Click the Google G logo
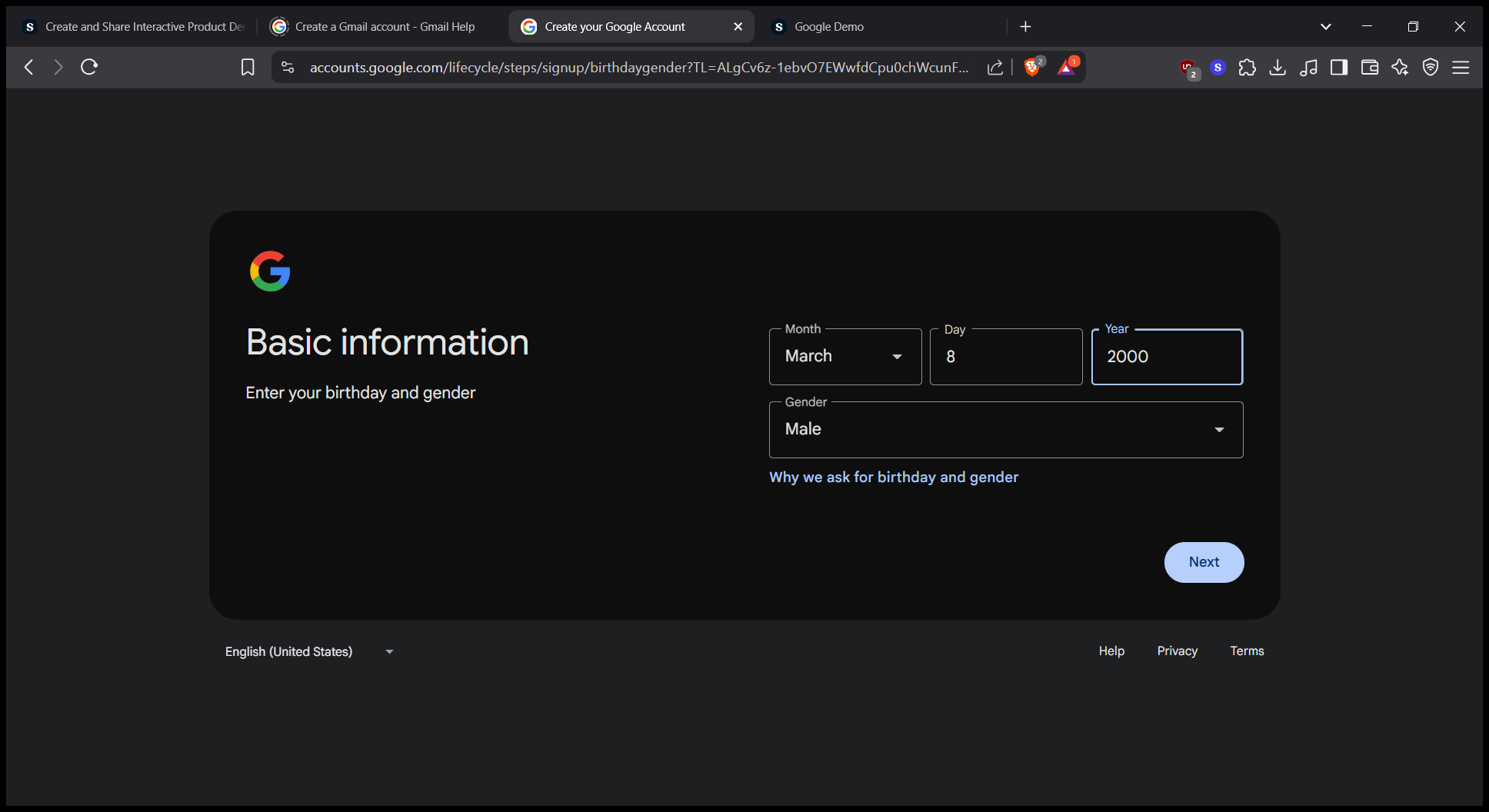 pyautogui.click(x=270, y=271)
